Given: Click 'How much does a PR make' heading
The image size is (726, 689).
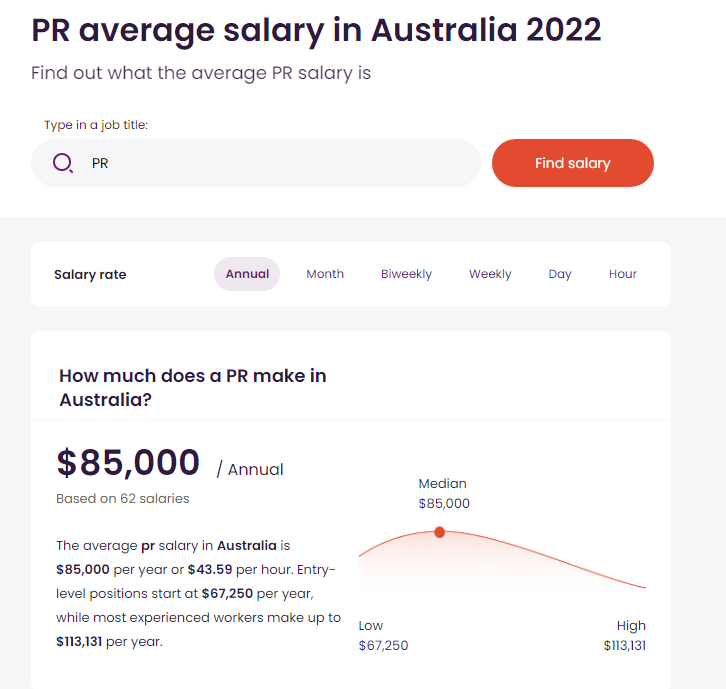Looking at the screenshot, I should pyautogui.click(x=192, y=387).
